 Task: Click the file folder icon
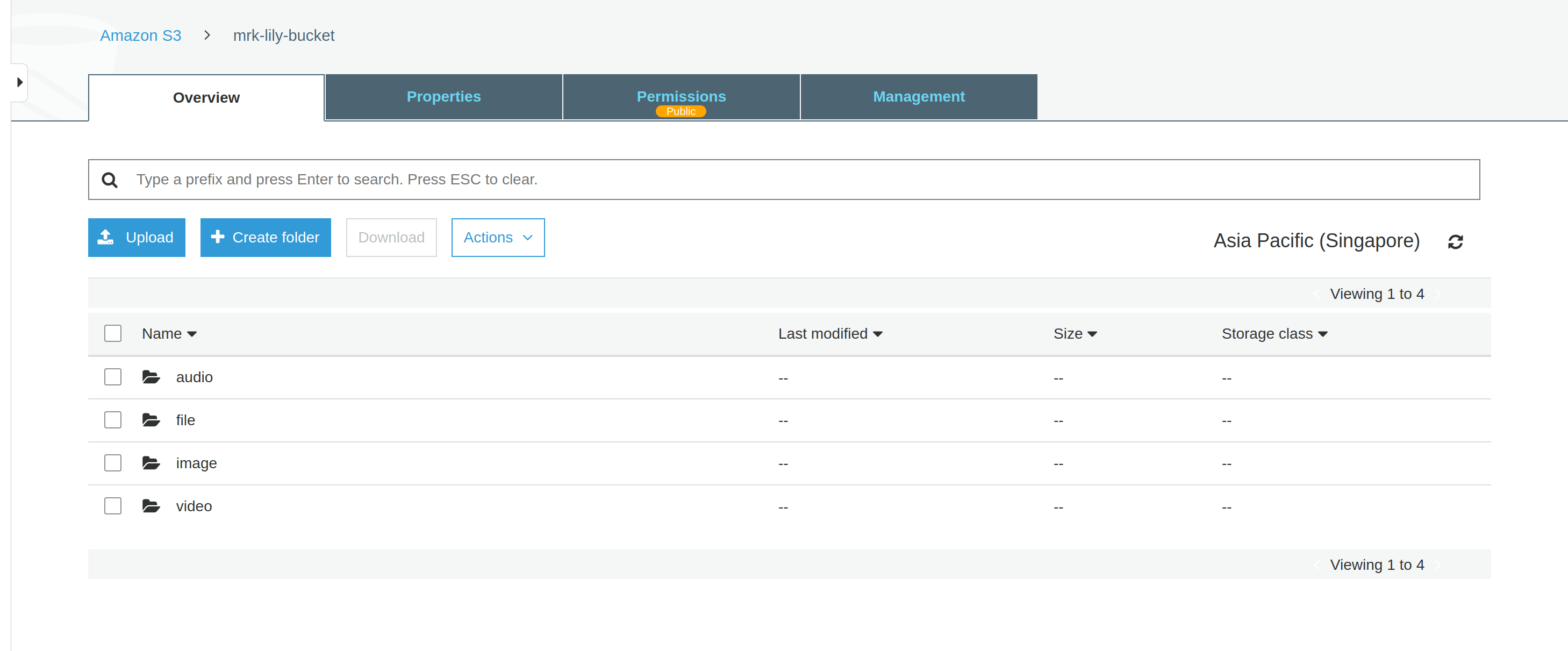tap(151, 420)
